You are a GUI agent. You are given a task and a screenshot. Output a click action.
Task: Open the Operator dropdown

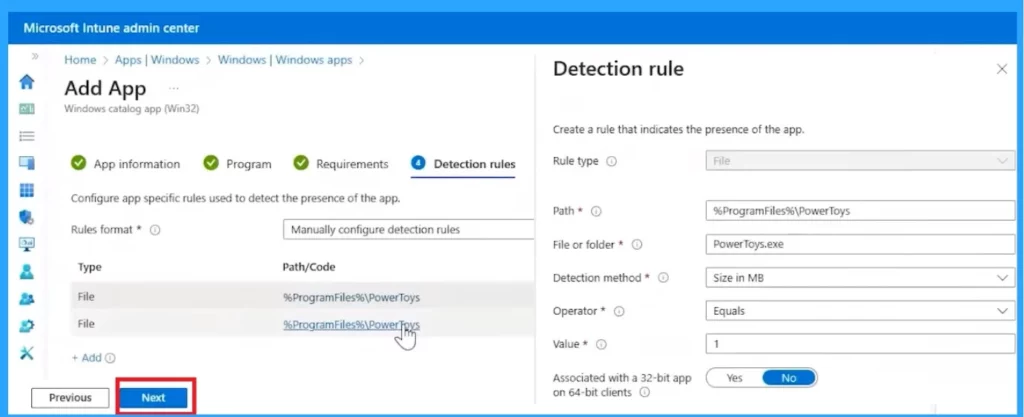(x=860, y=311)
